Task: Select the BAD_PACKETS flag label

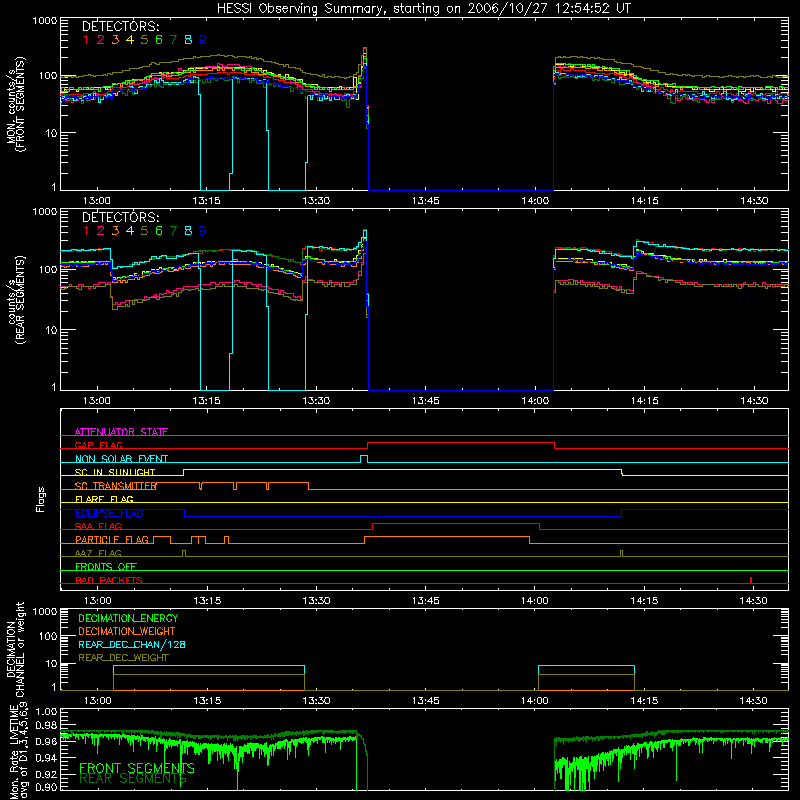Action: [109, 580]
